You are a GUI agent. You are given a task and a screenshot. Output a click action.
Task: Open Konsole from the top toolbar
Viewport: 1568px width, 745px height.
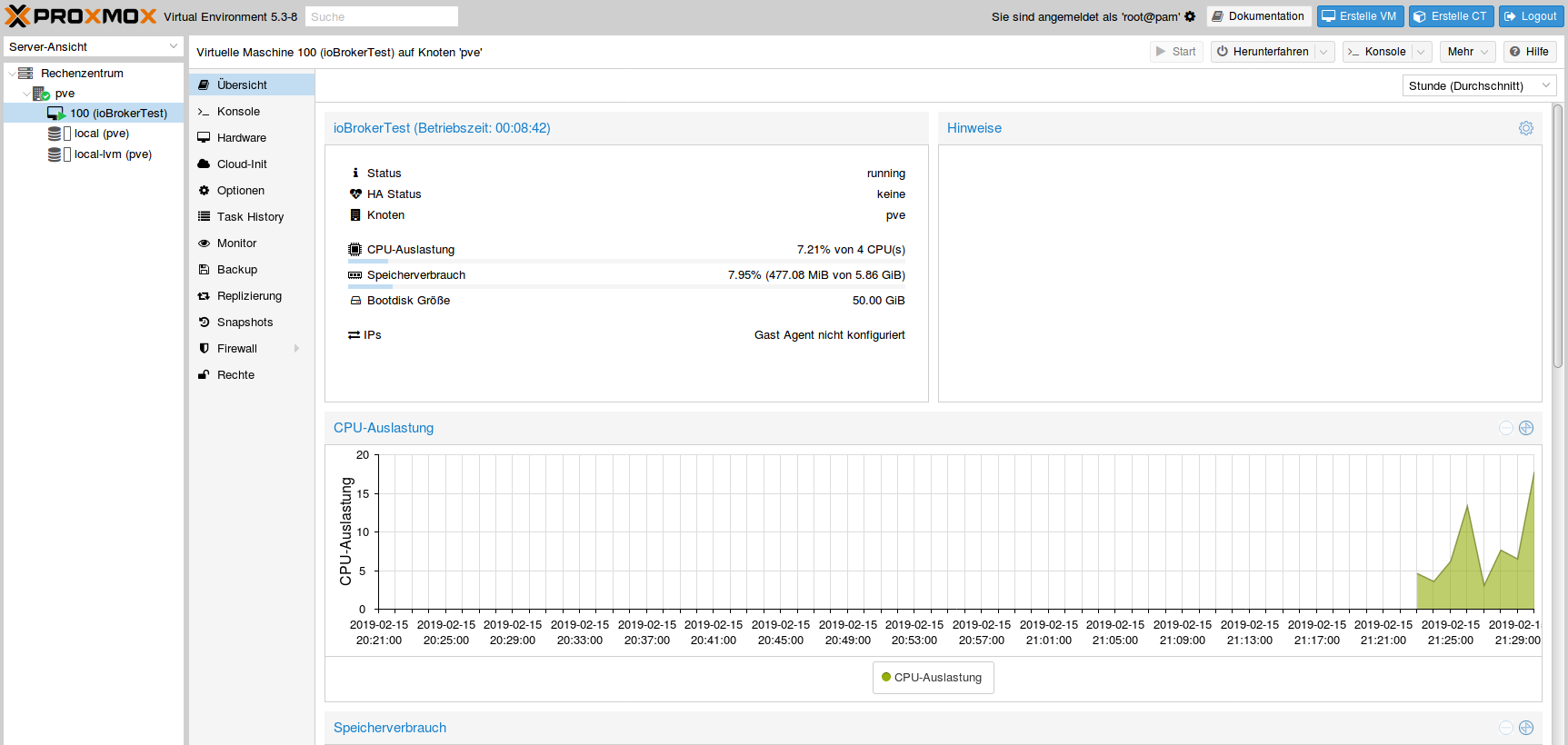[1377, 52]
